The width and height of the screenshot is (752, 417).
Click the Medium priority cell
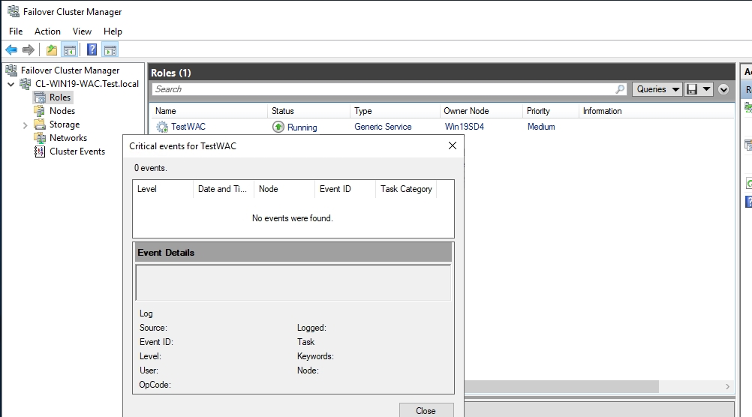541,127
